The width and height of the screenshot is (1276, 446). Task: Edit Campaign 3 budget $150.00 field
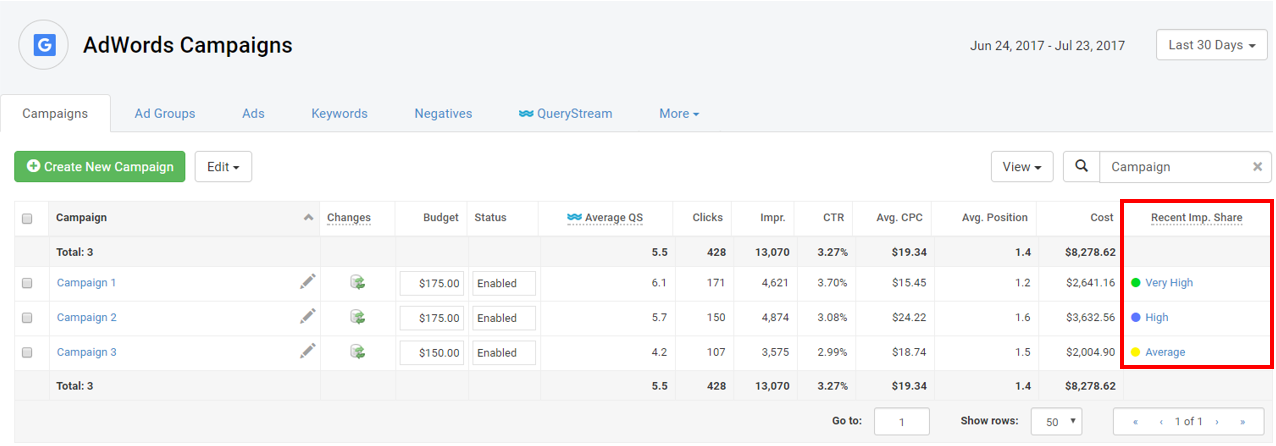click(x=432, y=353)
